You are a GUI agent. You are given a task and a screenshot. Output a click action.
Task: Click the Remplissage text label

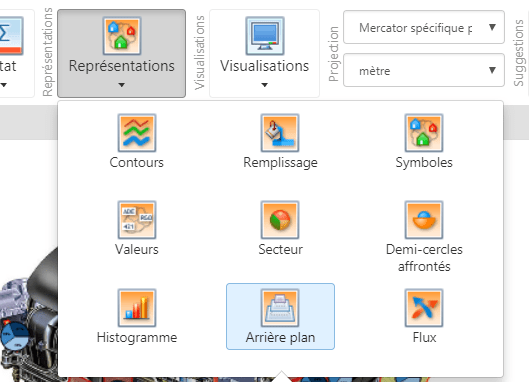click(x=280, y=163)
